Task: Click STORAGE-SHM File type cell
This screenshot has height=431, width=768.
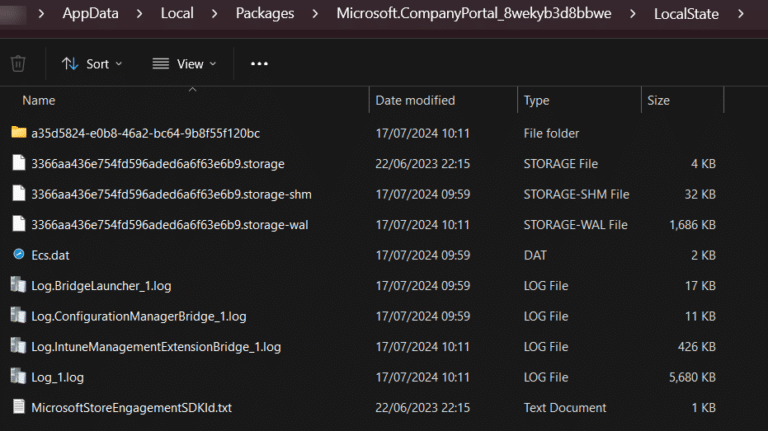Action: point(576,194)
